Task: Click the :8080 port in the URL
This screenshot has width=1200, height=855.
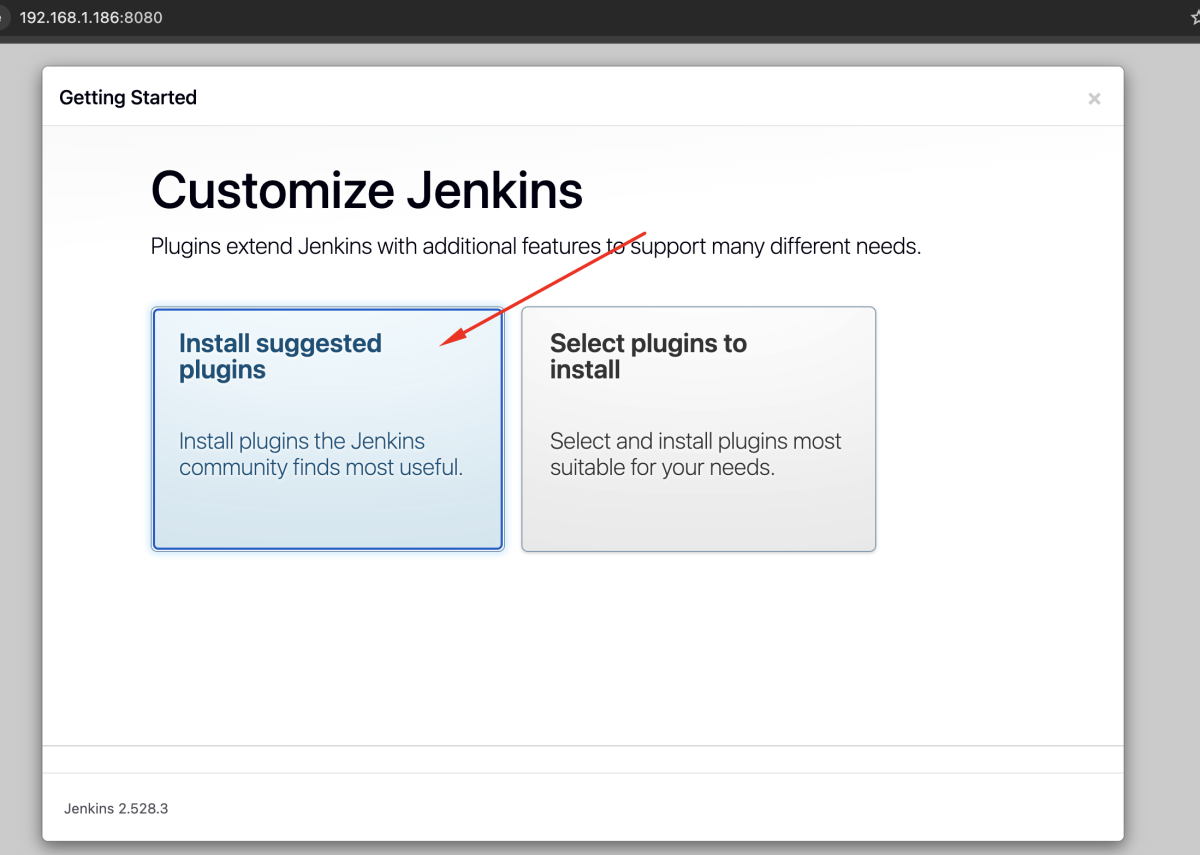Action: pos(142,18)
